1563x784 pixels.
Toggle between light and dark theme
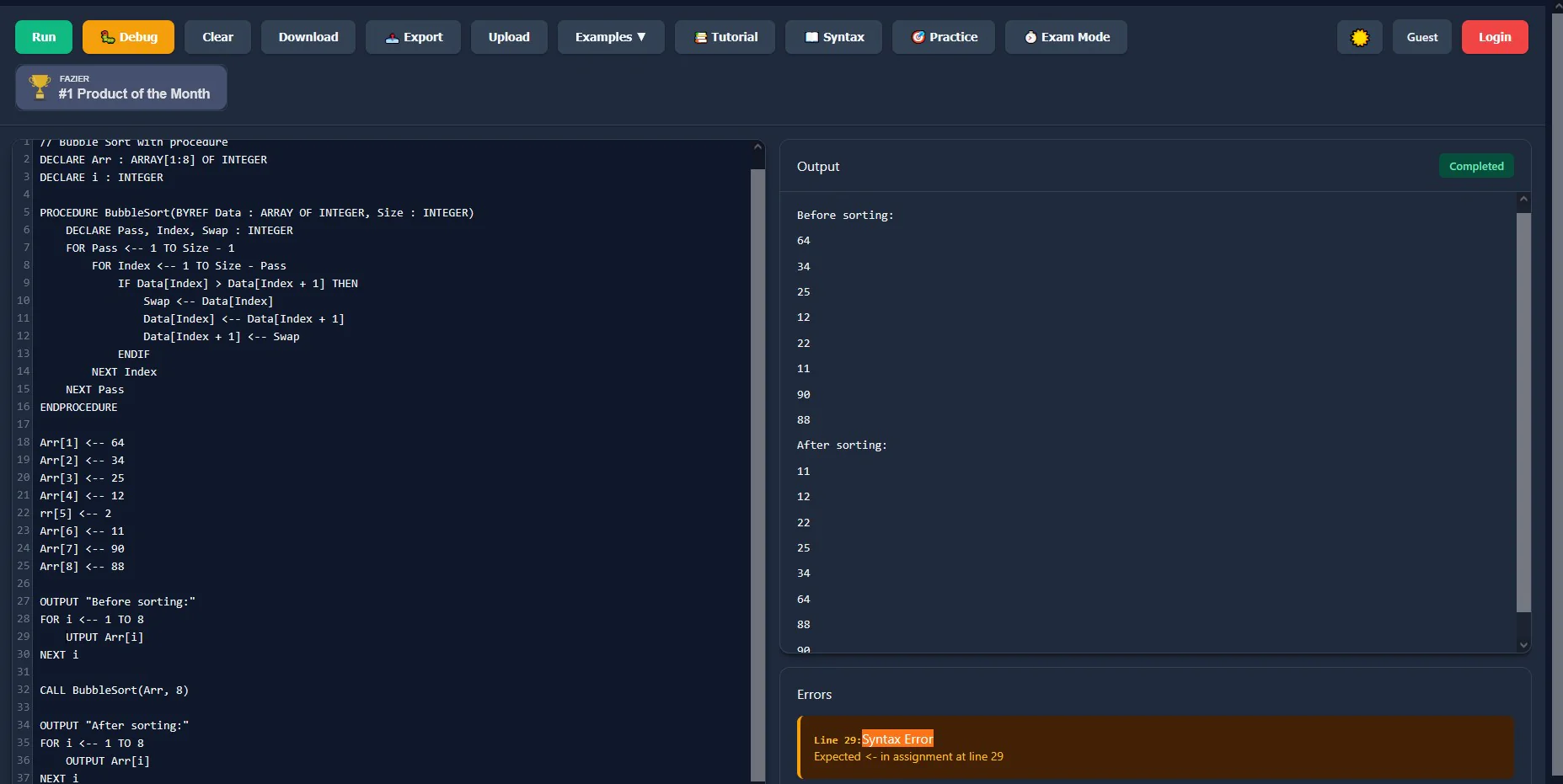1359,37
